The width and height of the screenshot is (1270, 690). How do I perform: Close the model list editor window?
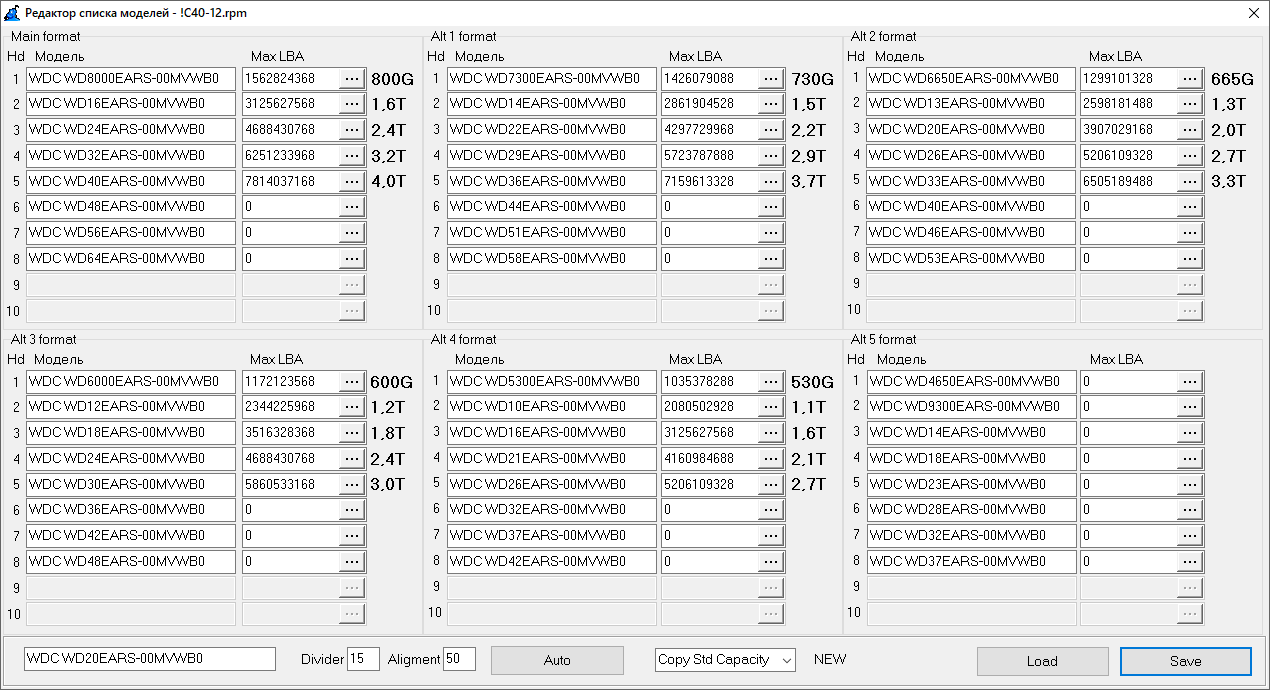coord(1254,13)
